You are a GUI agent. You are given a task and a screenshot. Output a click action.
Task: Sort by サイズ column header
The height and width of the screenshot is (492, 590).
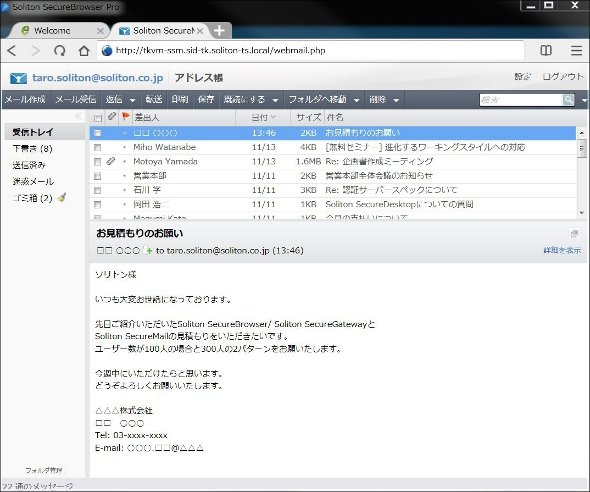tap(308, 117)
